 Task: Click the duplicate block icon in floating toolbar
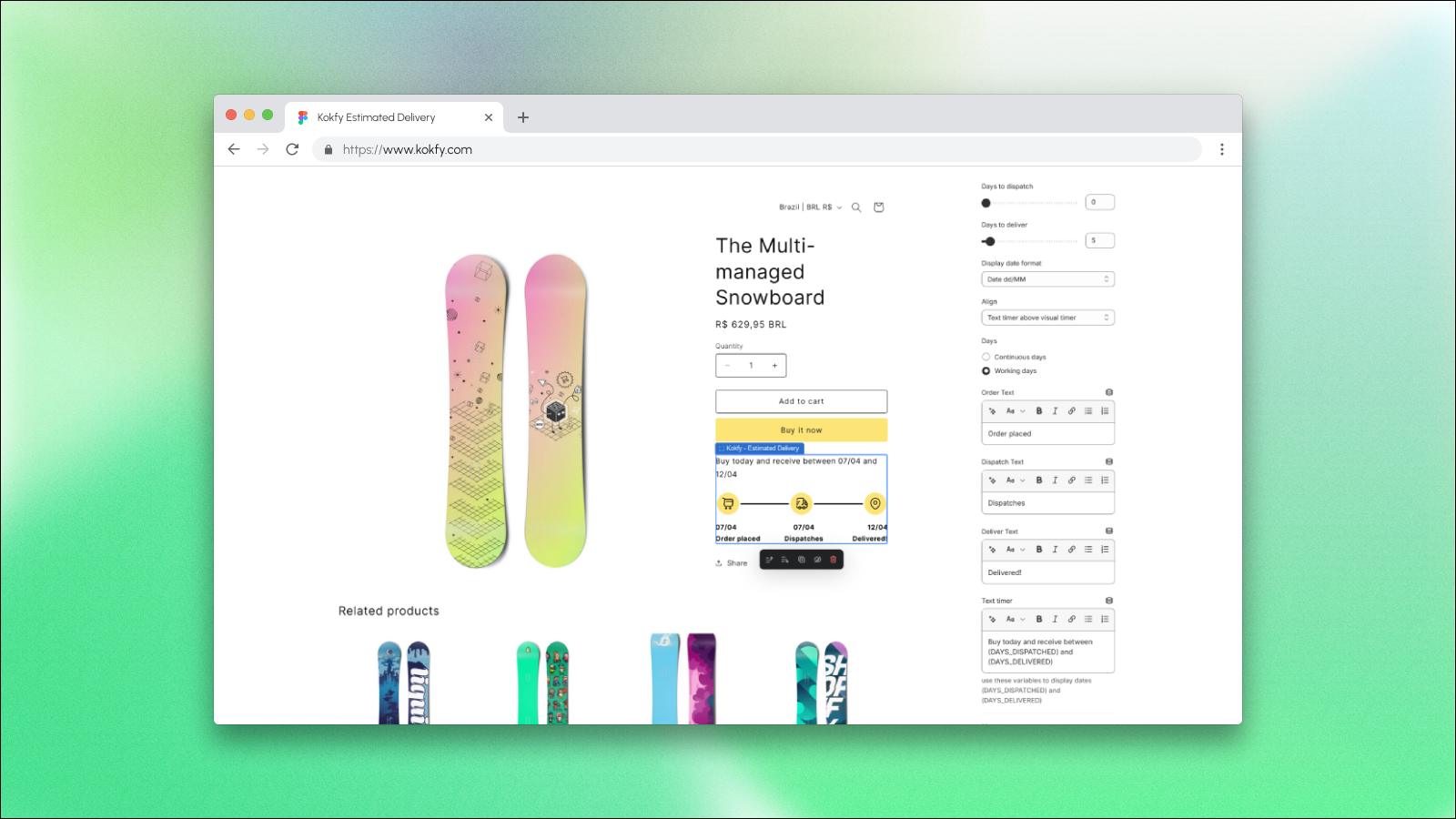click(802, 560)
